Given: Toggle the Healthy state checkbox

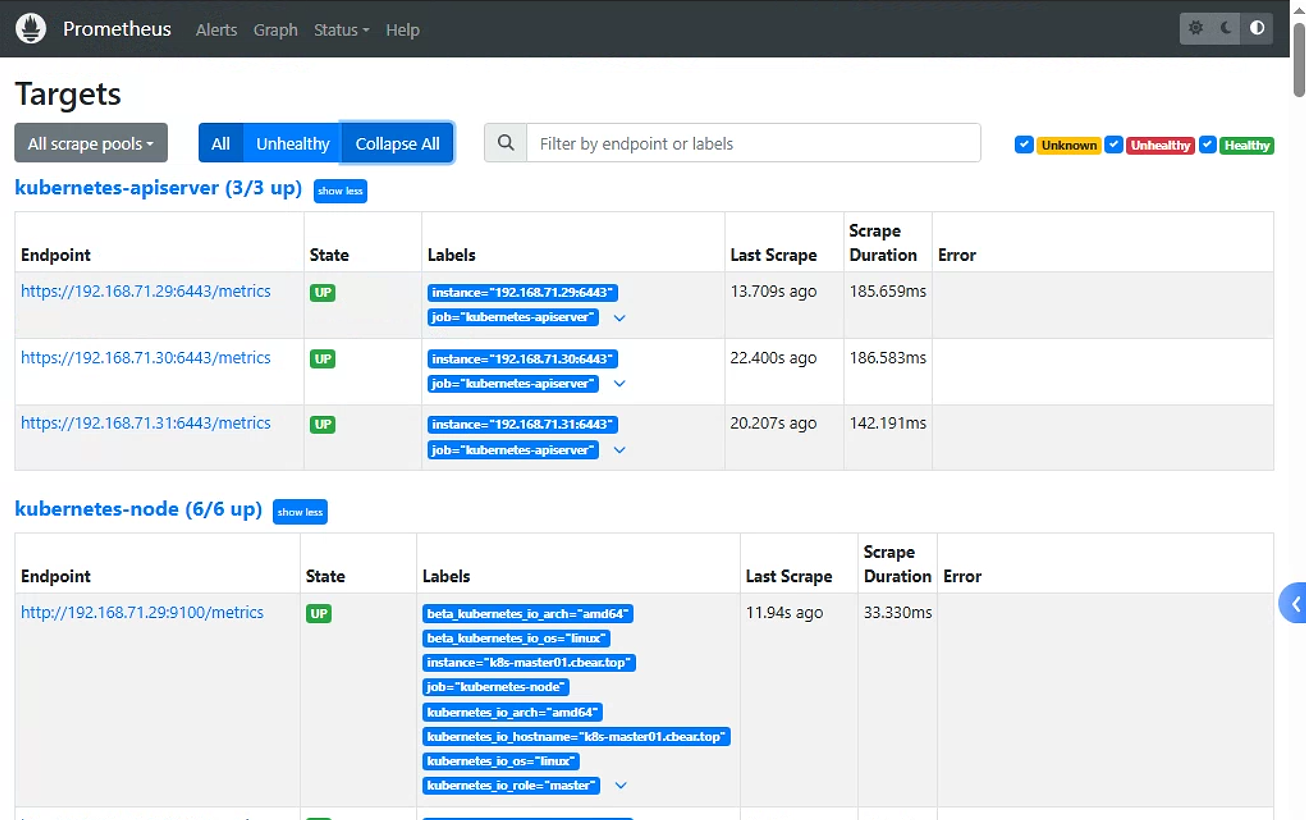Looking at the screenshot, I should point(1207,145).
